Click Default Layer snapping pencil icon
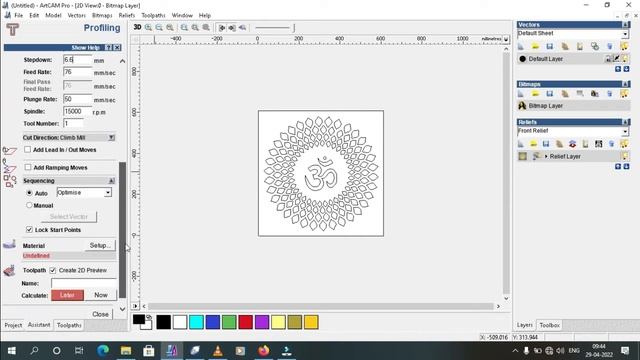The width and height of the screenshot is (640, 360). click(x=617, y=59)
